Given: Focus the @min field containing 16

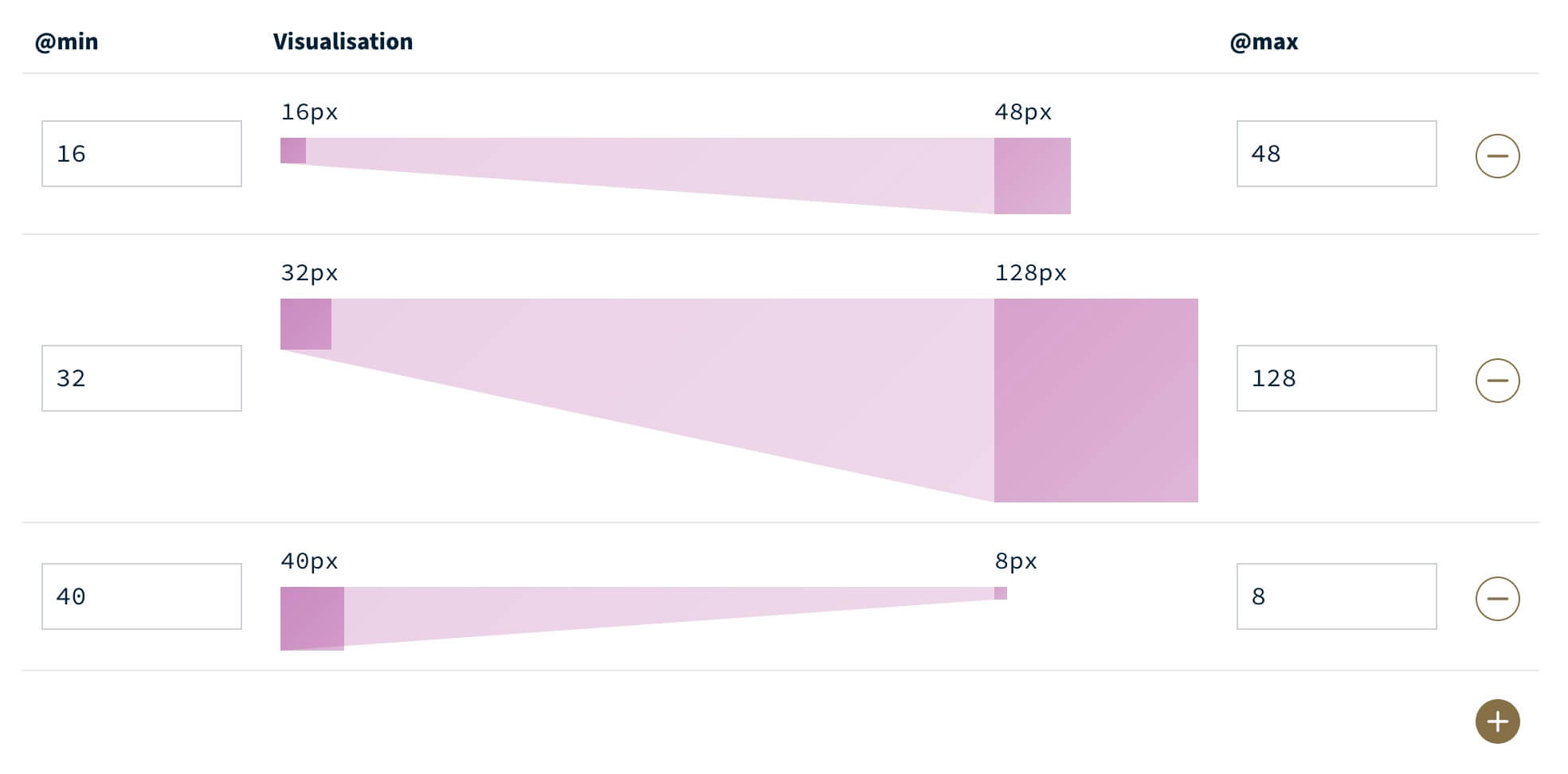Looking at the screenshot, I should click(142, 154).
